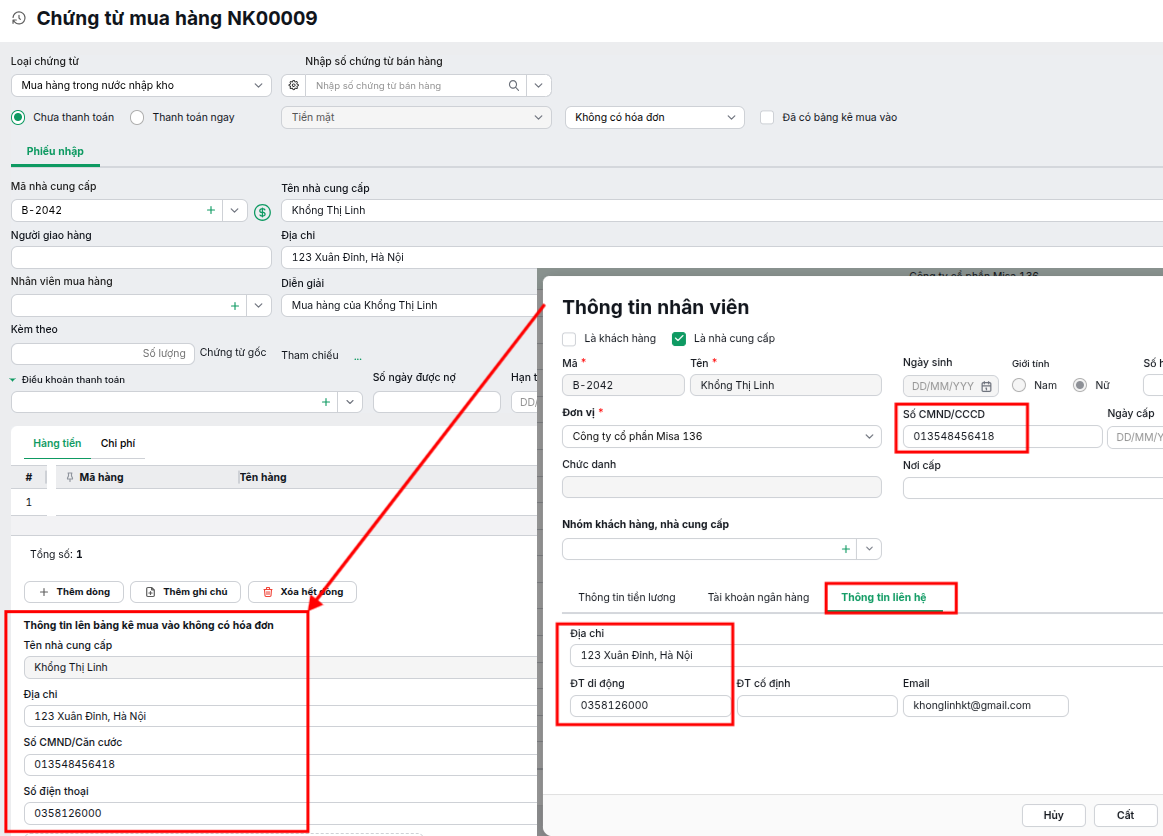Click the Thêm dòng button
This screenshot has width=1163, height=836.
74,592
